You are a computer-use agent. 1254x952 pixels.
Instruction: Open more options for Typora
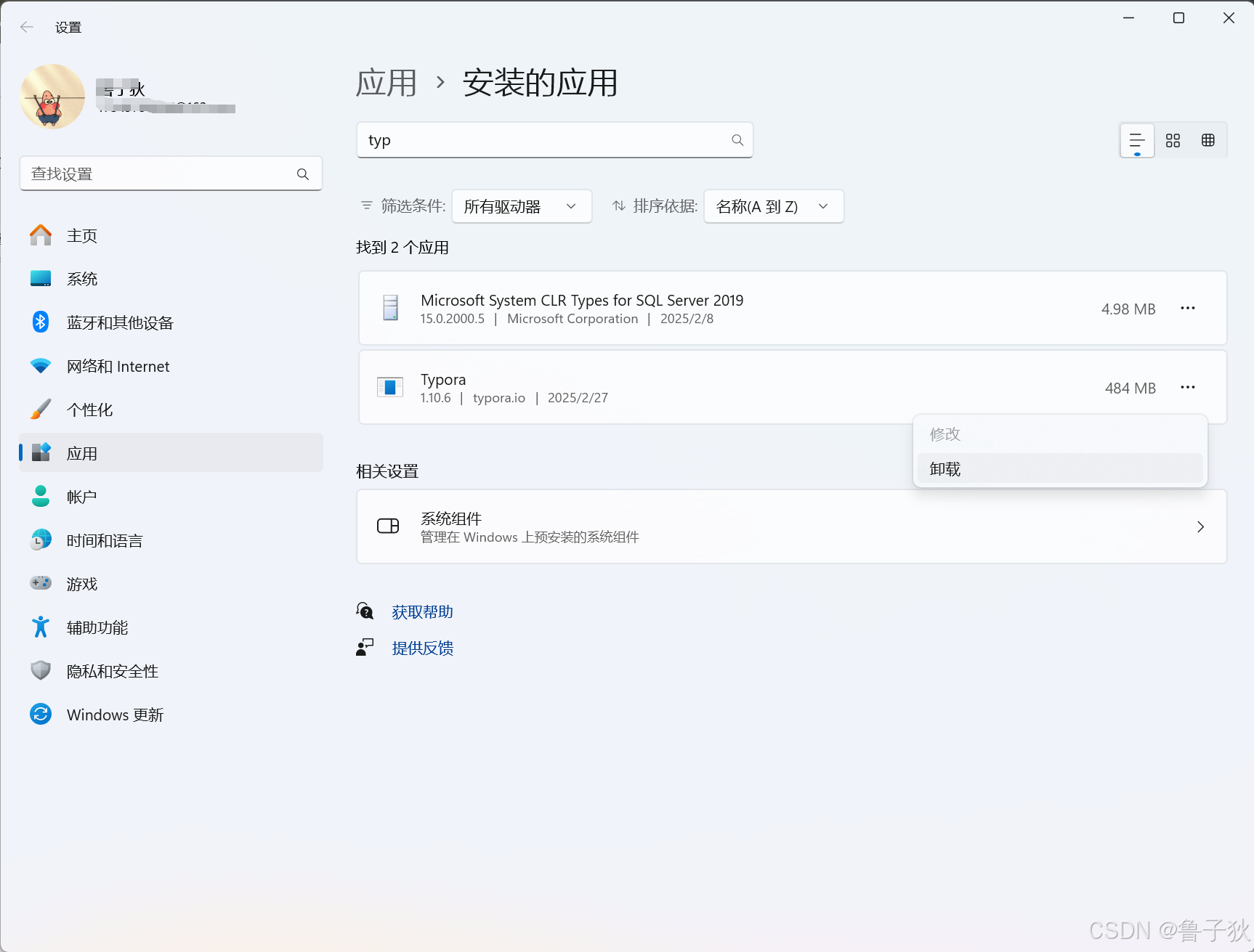click(1188, 387)
